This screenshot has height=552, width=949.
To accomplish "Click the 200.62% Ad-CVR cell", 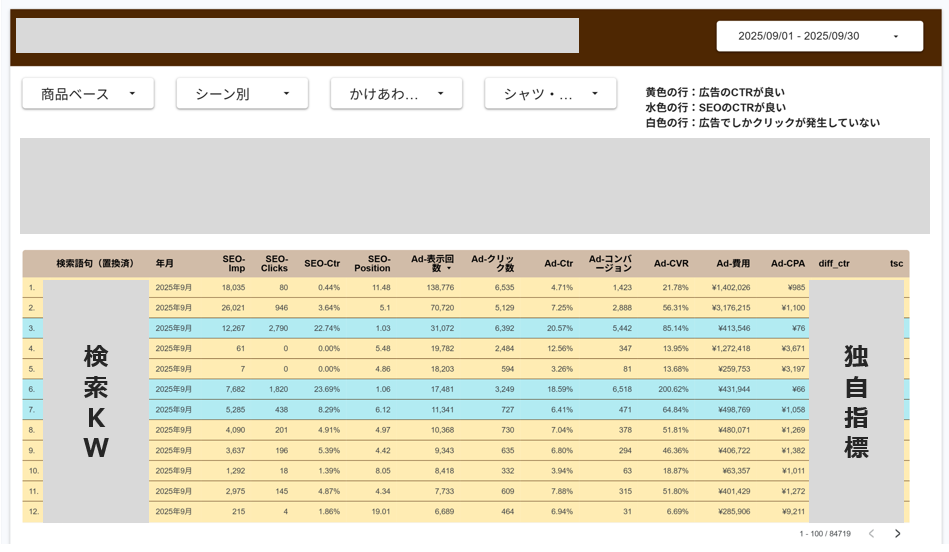I will coord(667,389).
